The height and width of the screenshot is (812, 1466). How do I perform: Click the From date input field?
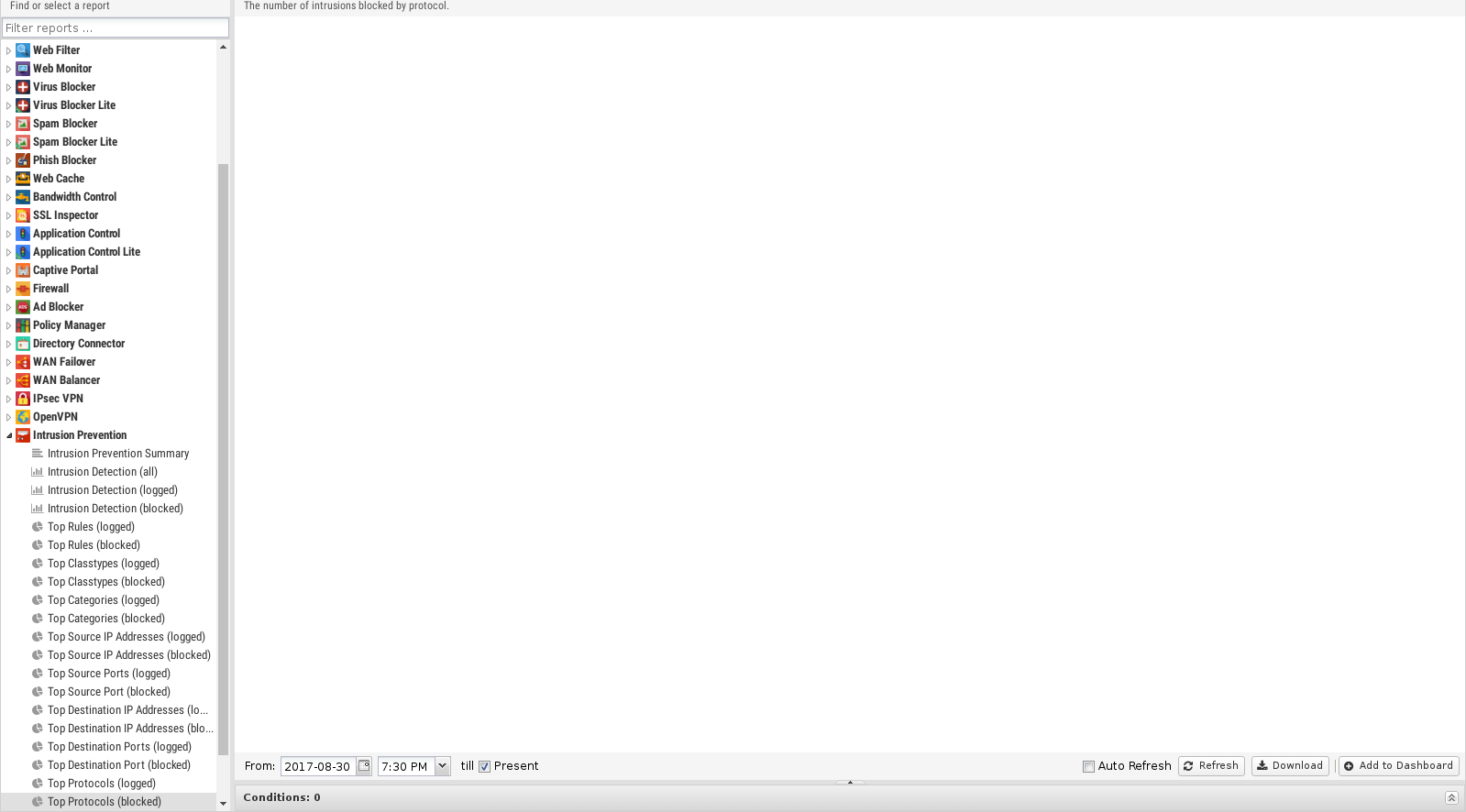tap(318, 766)
